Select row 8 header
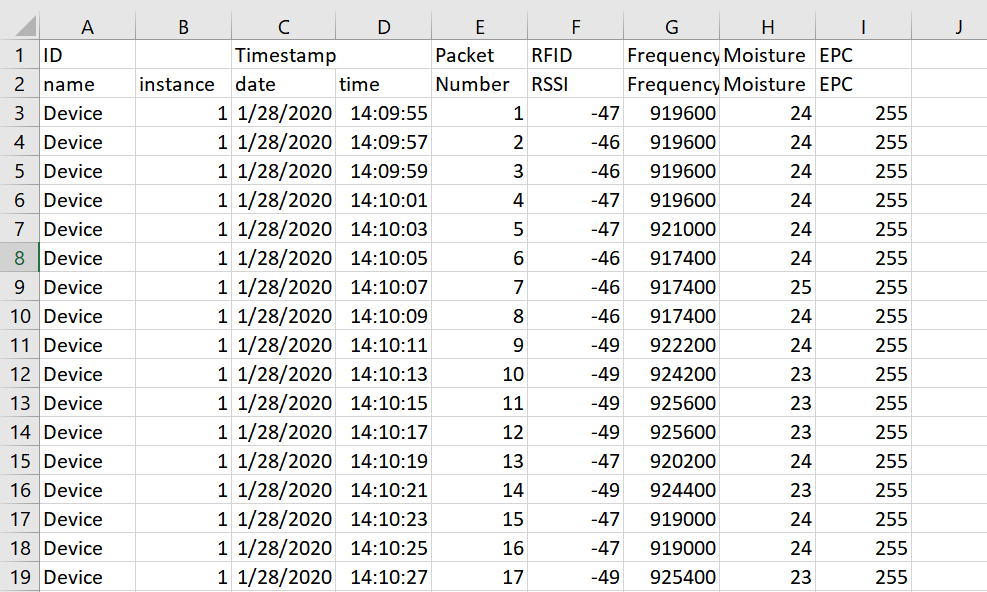Screen dimensions: 987x592 pyautogui.click(x=20, y=258)
